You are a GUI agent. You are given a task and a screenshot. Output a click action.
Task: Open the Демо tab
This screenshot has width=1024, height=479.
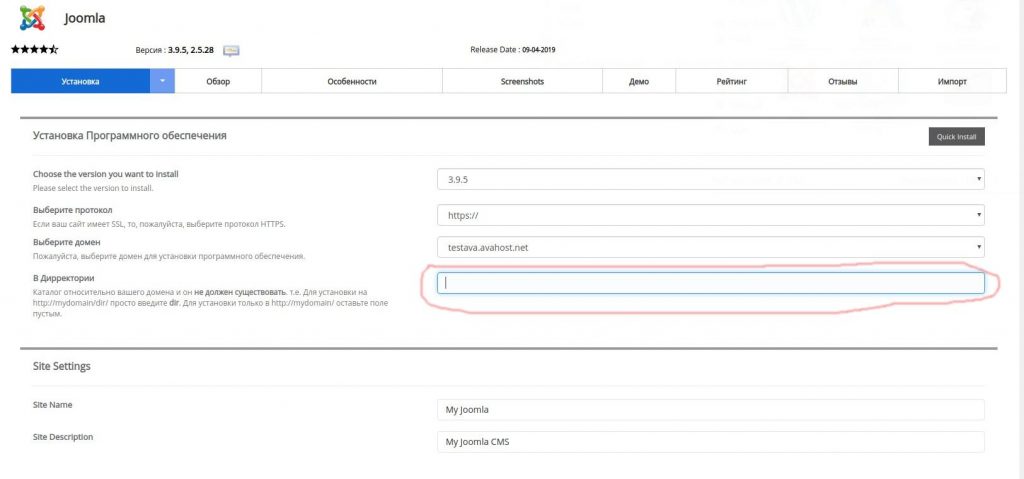click(x=639, y=82)
